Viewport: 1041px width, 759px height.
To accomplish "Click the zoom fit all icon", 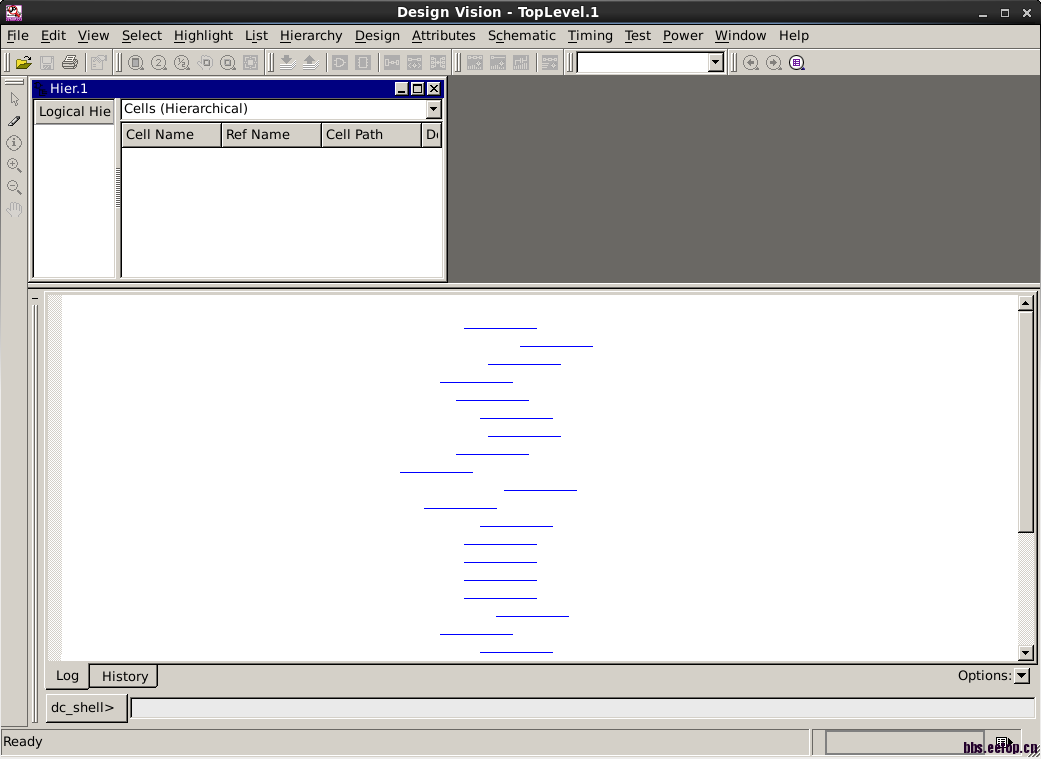I will pos(135,62).
